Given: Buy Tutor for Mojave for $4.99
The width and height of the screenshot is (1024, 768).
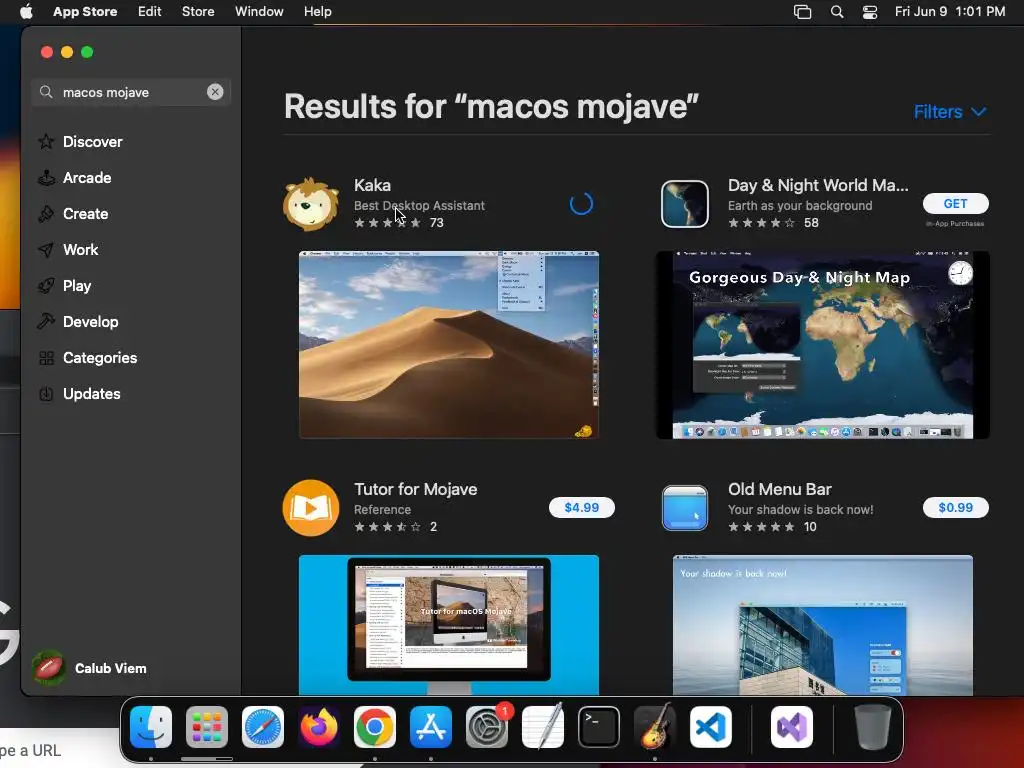Looking at the screenshot, I should pyautogui.click(x=581, y=507).
